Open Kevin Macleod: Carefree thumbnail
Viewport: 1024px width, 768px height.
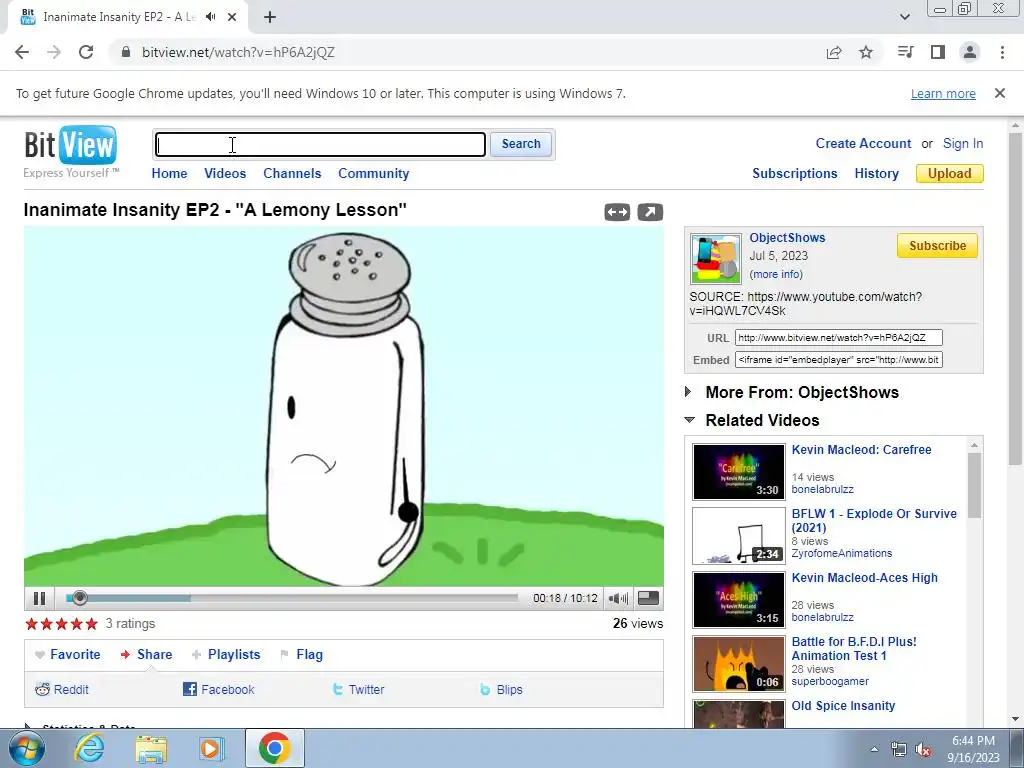click(739, 472)
